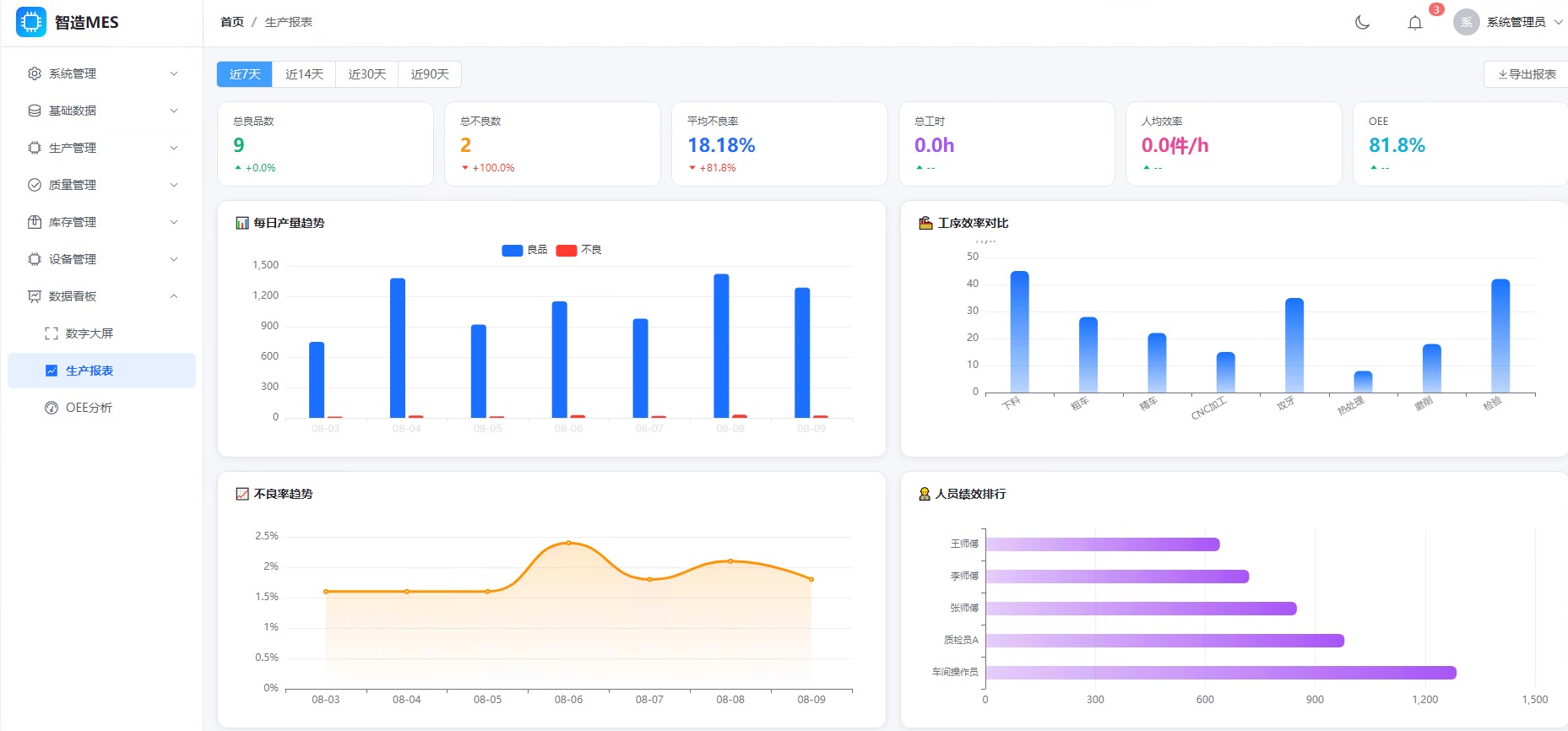Click the system administrator avatar
This screenshot has width=1568, height=731.
[1467, 23]
